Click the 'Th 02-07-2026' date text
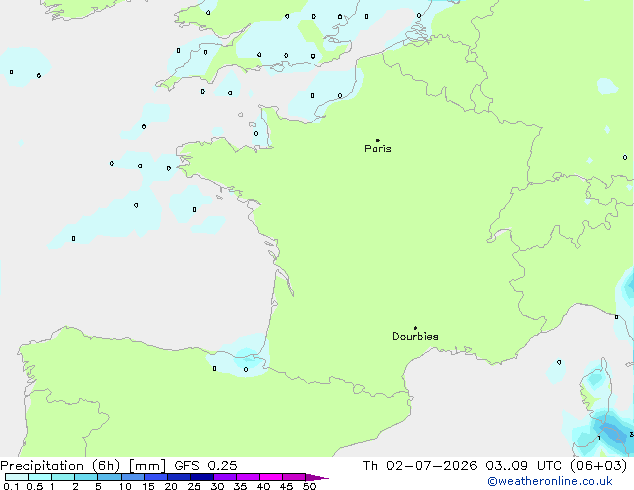634x490 pixels. [x=420, y=466]
